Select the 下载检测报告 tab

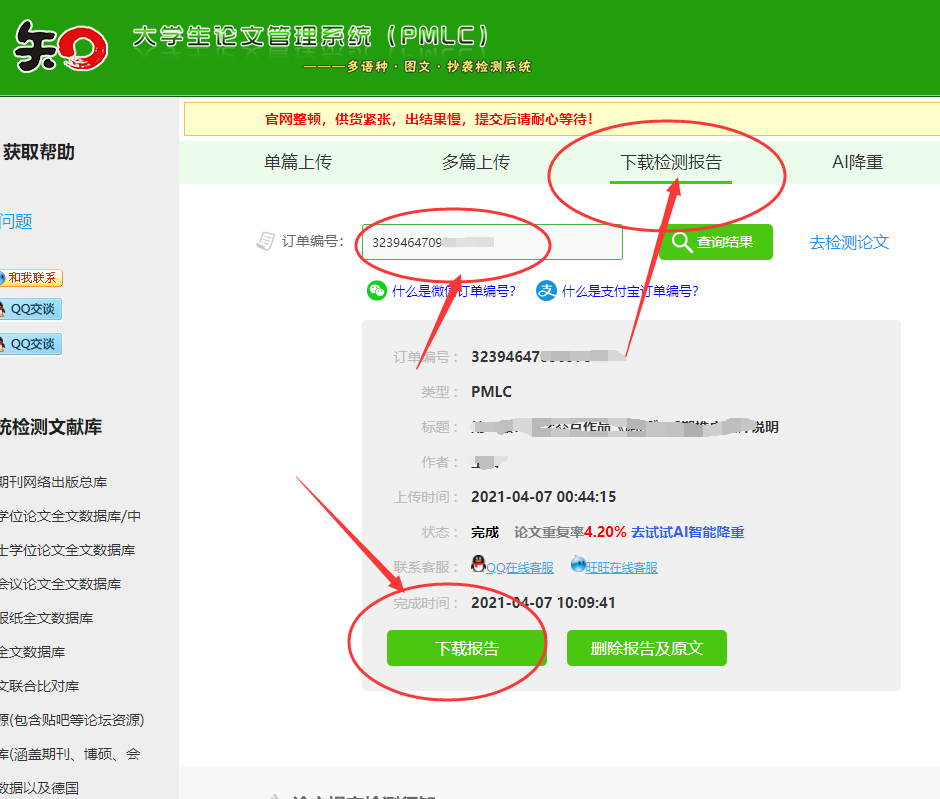tap(671, 162)
